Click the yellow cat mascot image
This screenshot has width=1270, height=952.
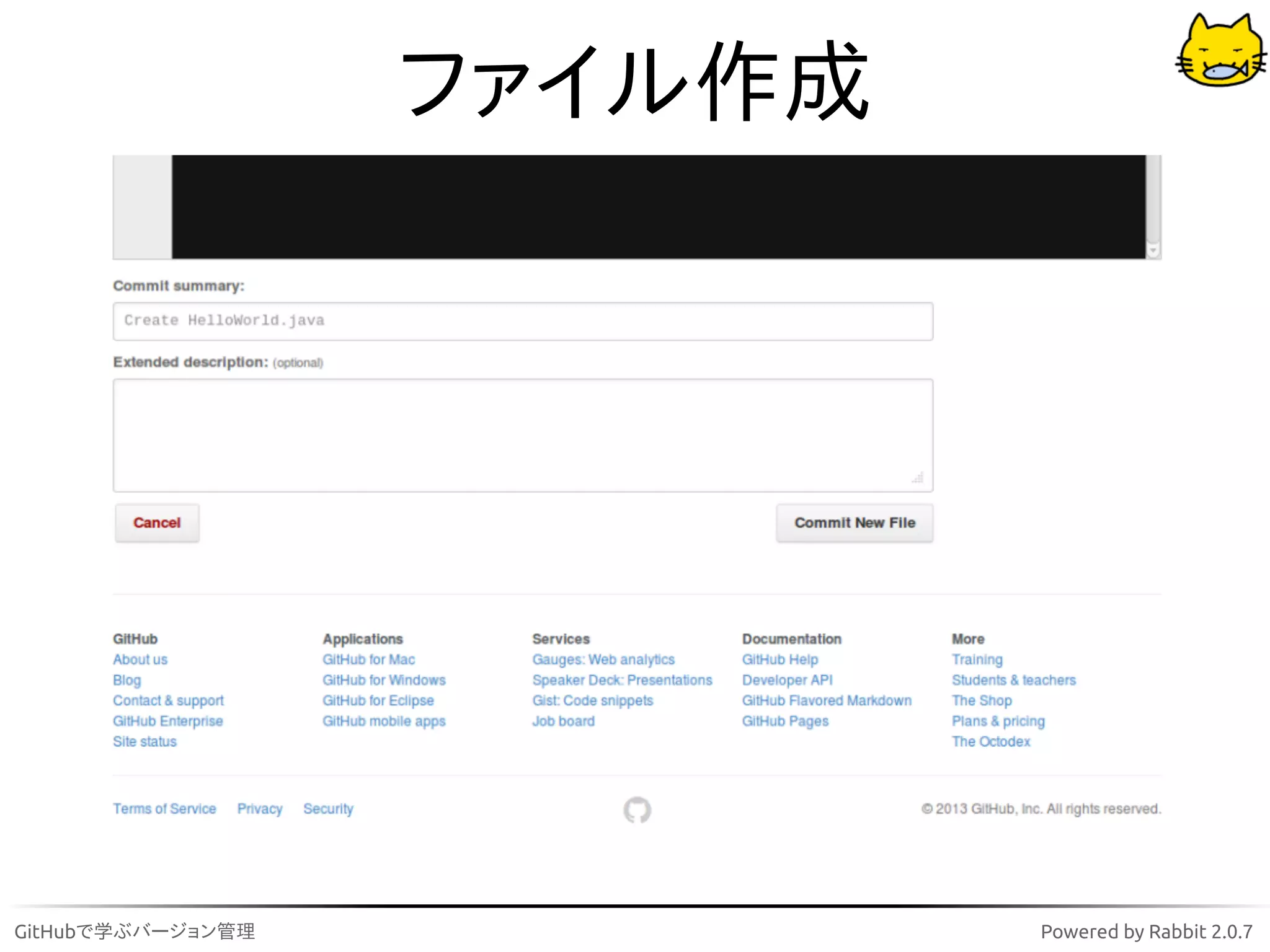tap(1220, 50)
